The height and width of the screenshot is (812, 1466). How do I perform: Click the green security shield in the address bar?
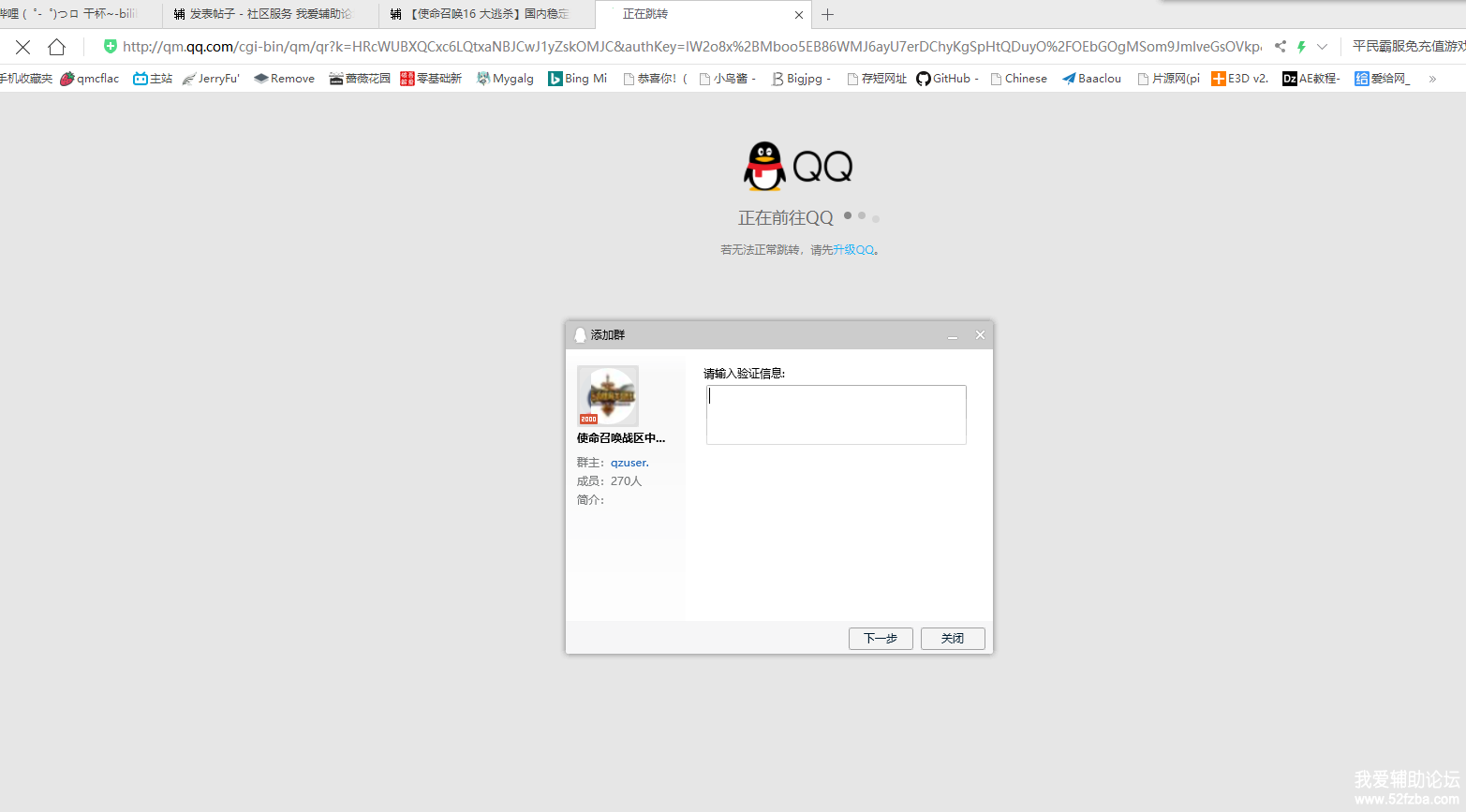pyautogui.click(x=111, y=47)
